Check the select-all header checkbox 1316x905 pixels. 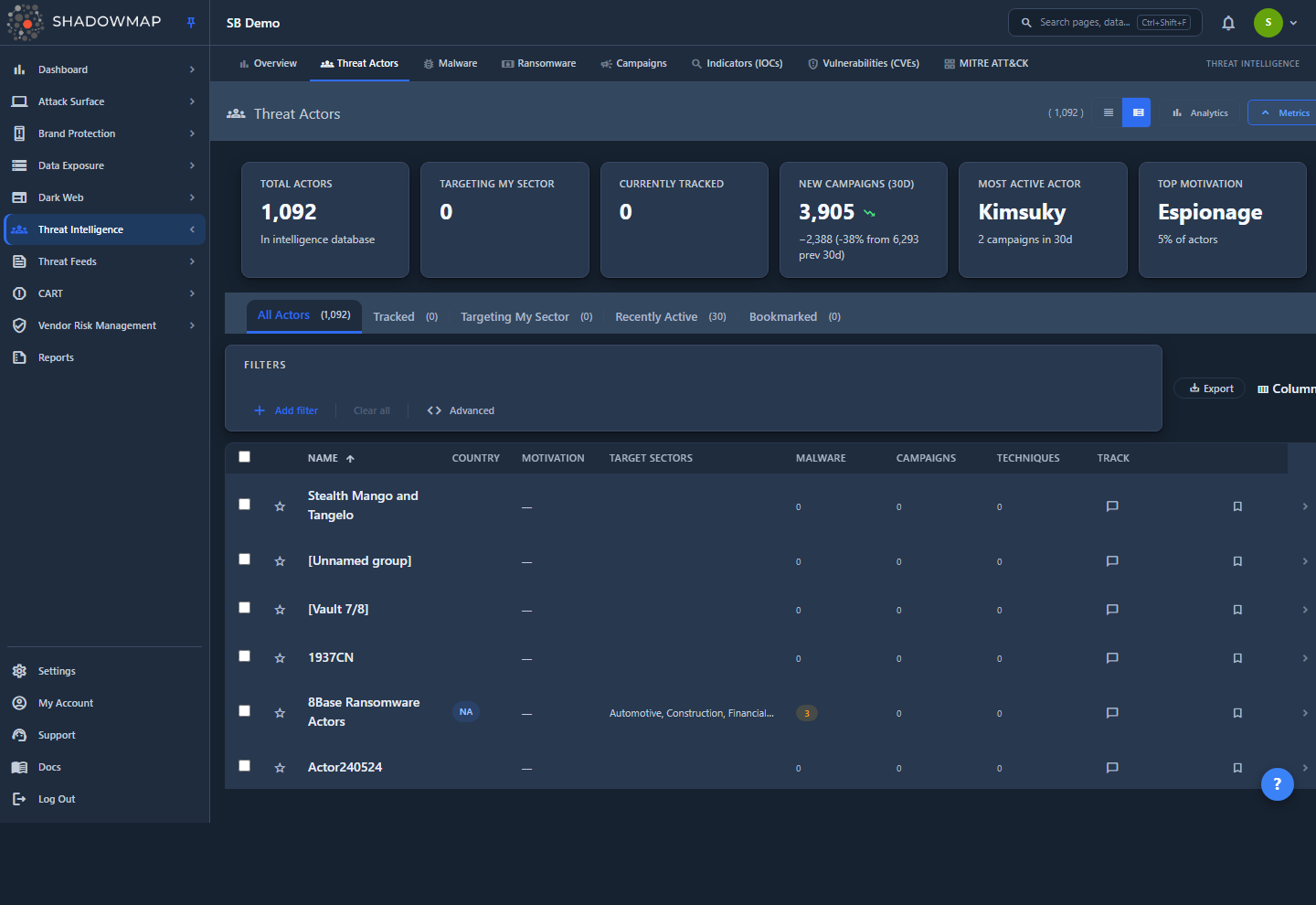[244, 457]
